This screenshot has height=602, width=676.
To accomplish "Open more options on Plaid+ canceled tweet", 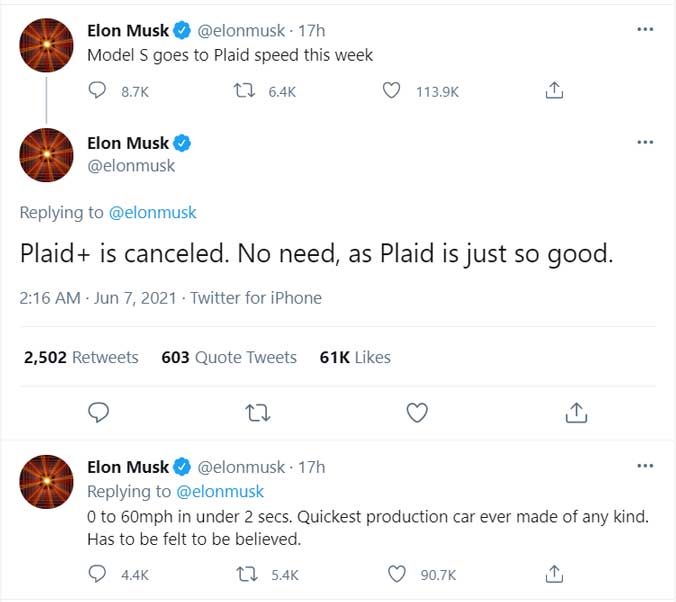I will pyautogui.click(x=645, y=143).
